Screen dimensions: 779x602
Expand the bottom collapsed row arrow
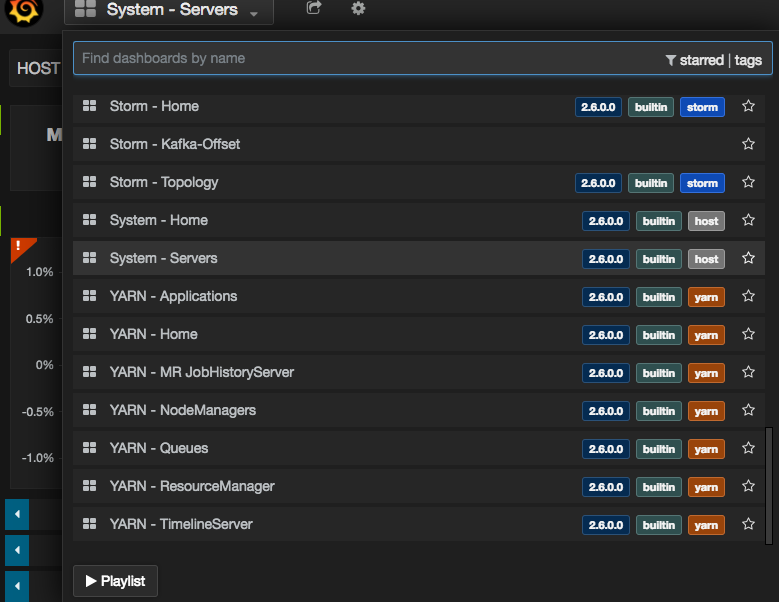17,585
